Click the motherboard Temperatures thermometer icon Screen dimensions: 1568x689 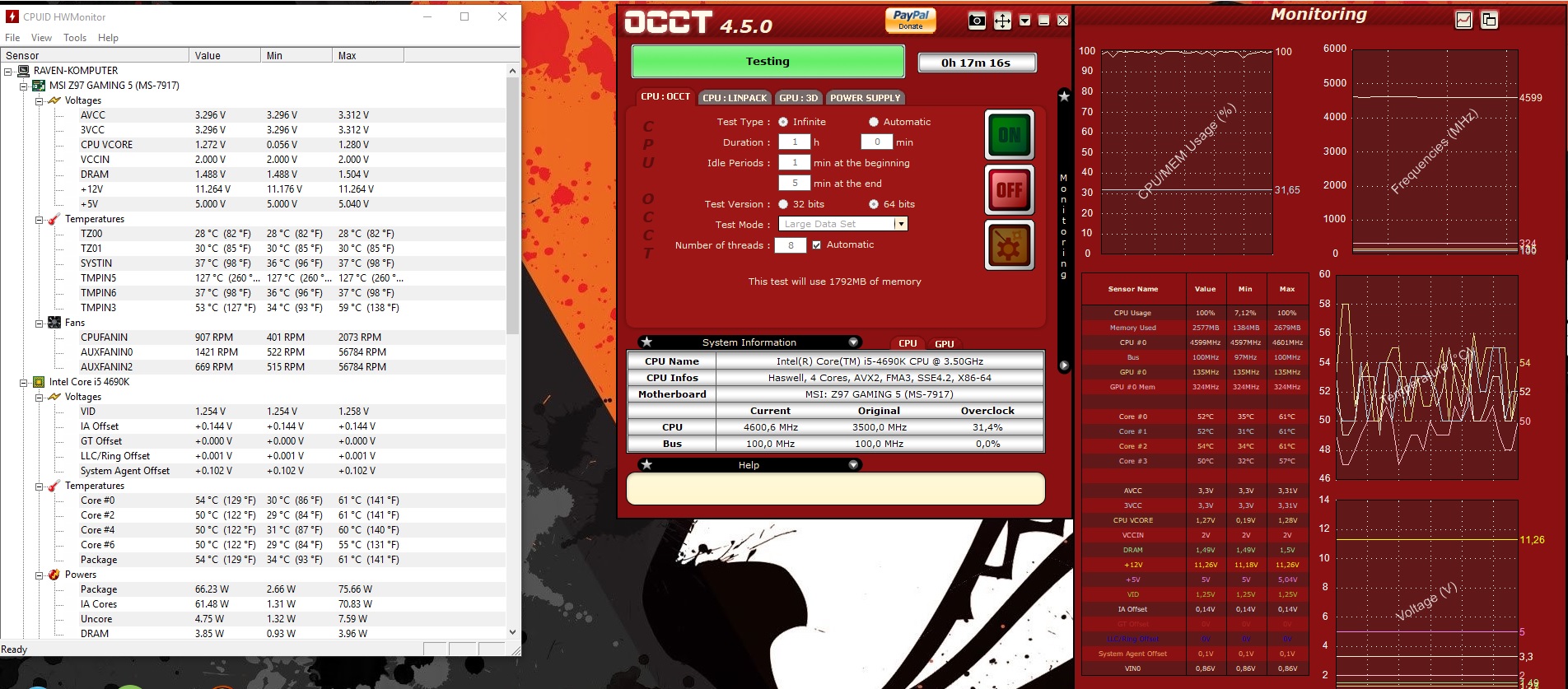pos(54,219)
